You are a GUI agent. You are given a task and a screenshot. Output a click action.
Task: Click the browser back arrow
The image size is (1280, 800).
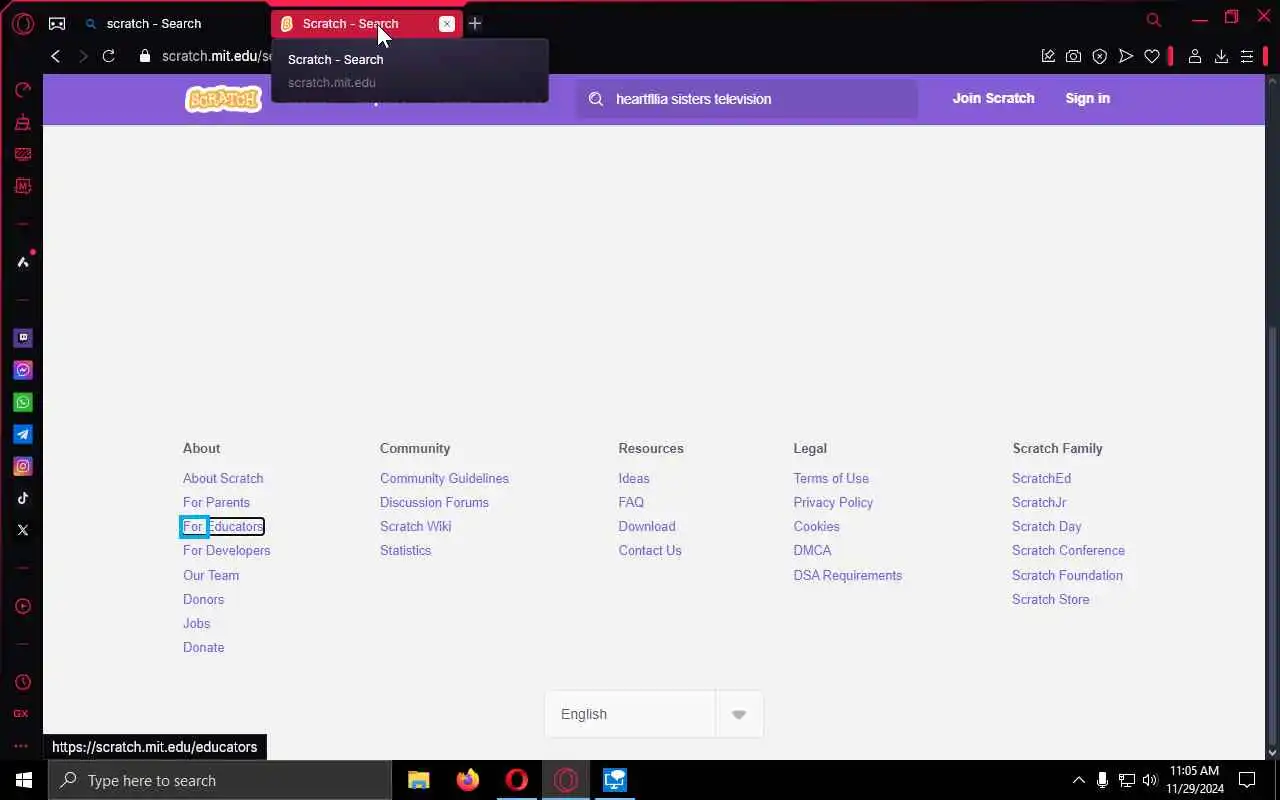coord(56,56)
